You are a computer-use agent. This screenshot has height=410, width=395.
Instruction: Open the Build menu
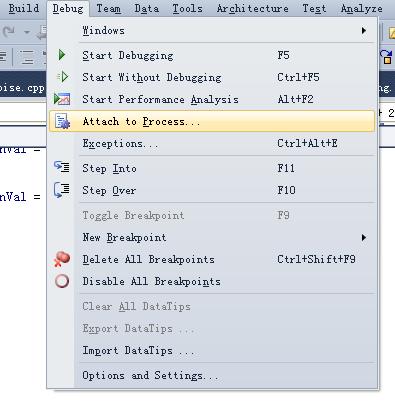pyautogui.click(x=24, y=8)
